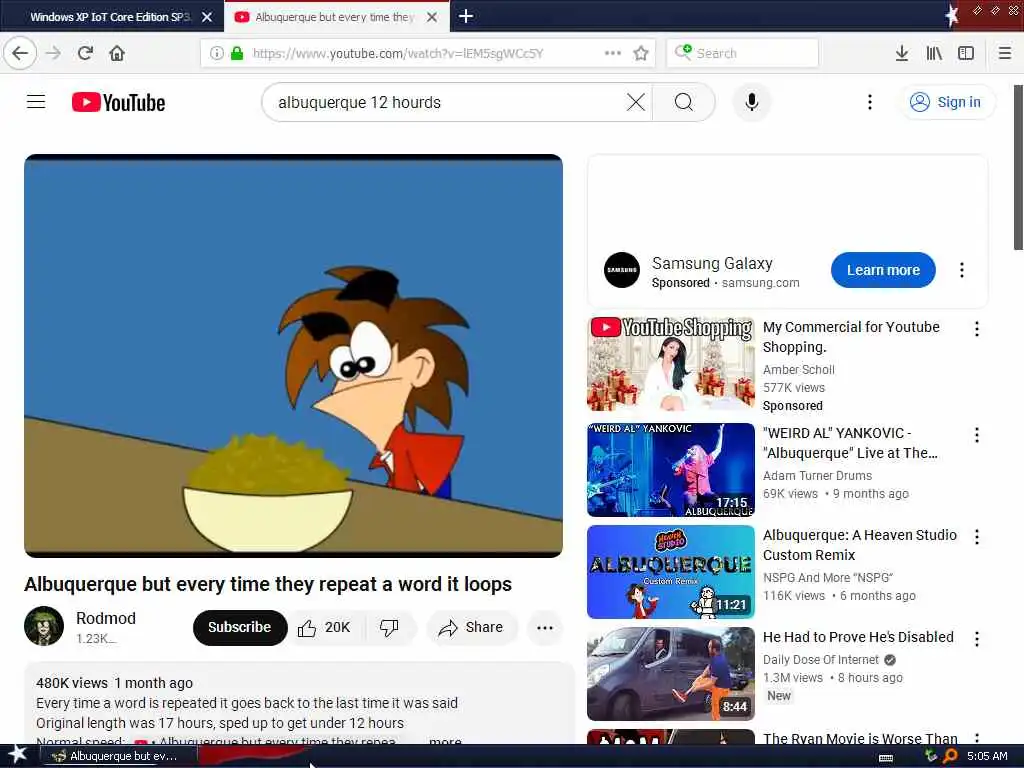The width and height of the screenshot is (1024, 768).
Task: Open the Firefox downloads panel
Action: pyautogui.click(x=901, y=53)
